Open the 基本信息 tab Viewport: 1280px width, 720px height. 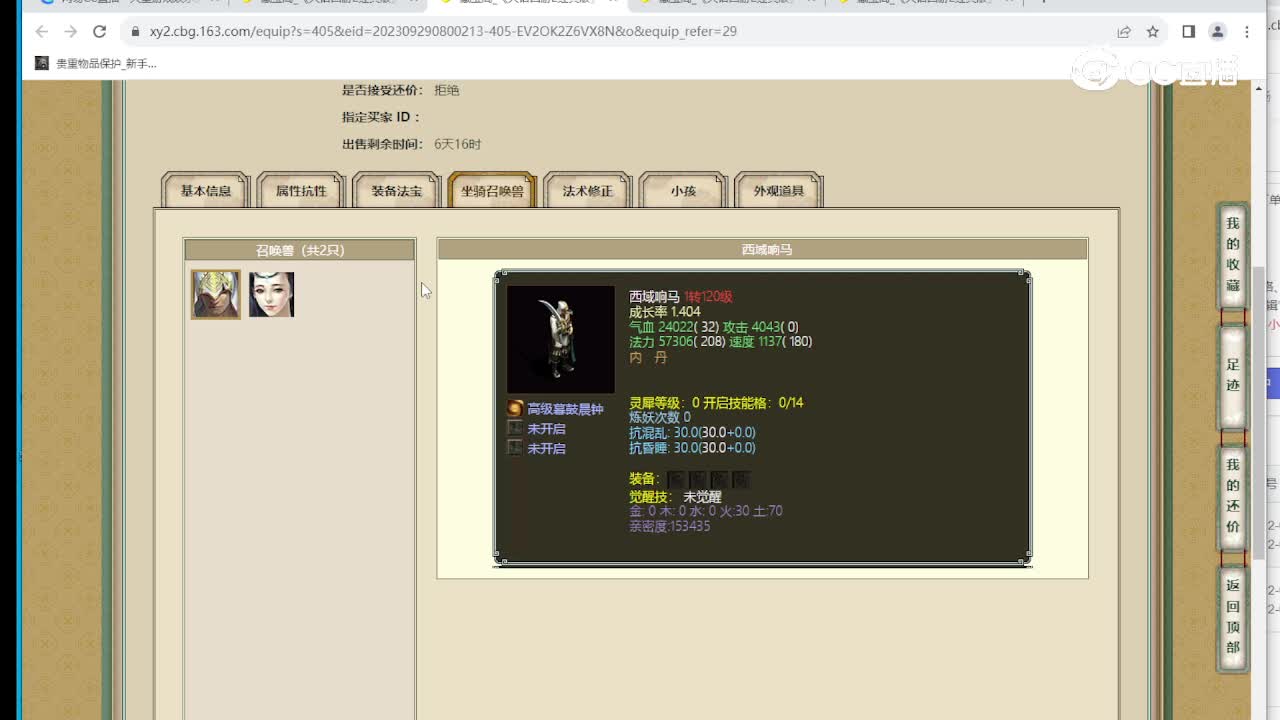206,190
